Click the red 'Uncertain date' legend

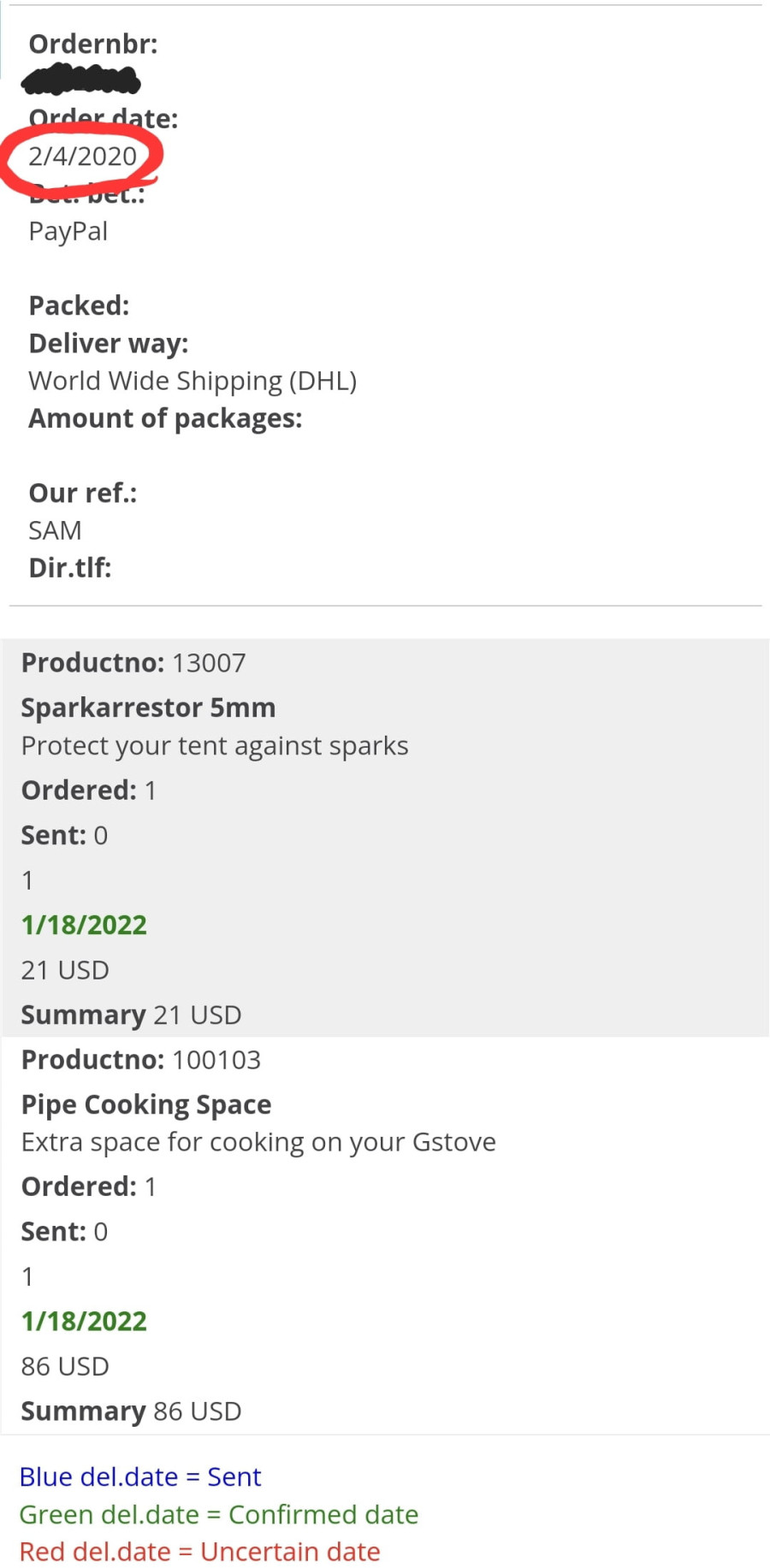click(x=200, y=1552)
